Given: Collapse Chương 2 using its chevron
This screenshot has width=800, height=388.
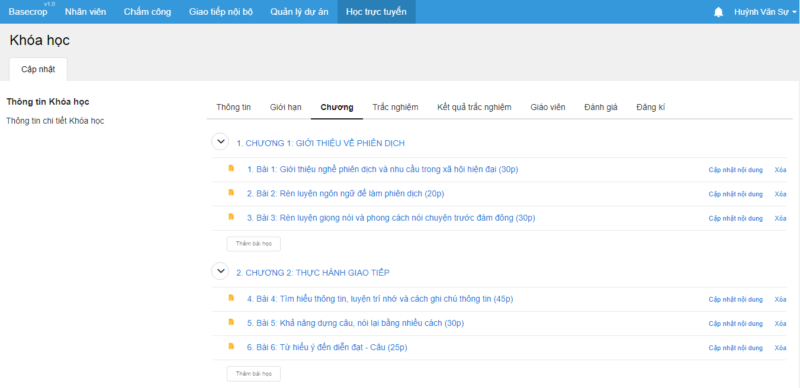Looking at the screenshot, I should 220,272.
